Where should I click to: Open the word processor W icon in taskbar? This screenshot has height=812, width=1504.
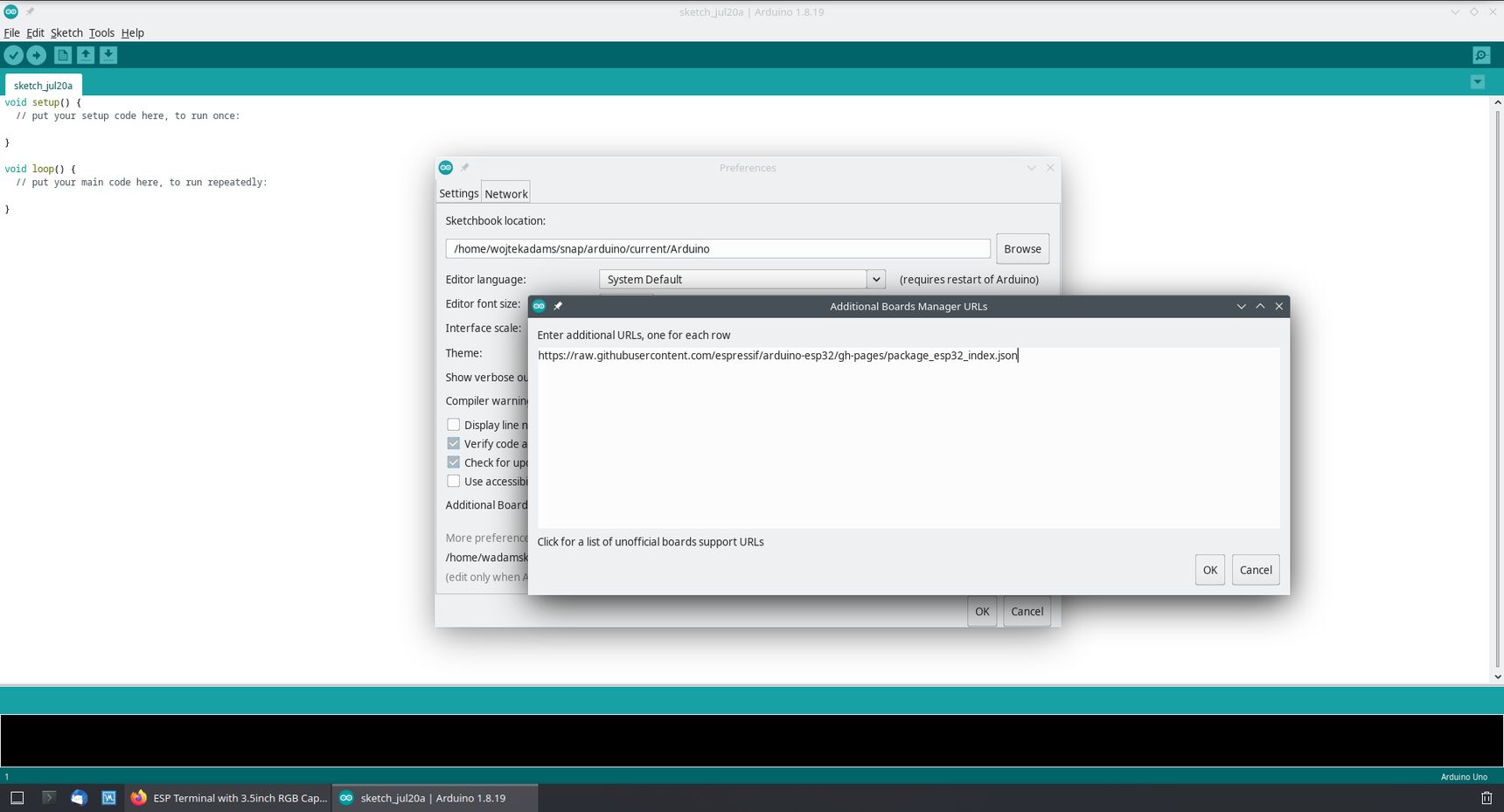(108, 797)
